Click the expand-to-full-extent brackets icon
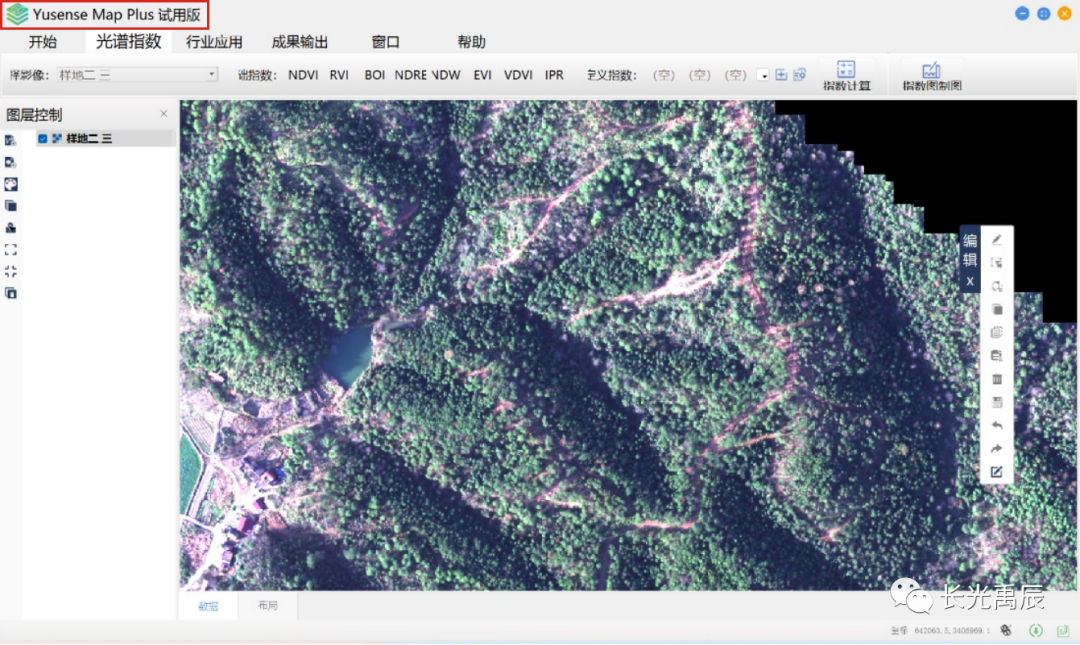Screen dimensions: 1080x645 coord(11,249)
